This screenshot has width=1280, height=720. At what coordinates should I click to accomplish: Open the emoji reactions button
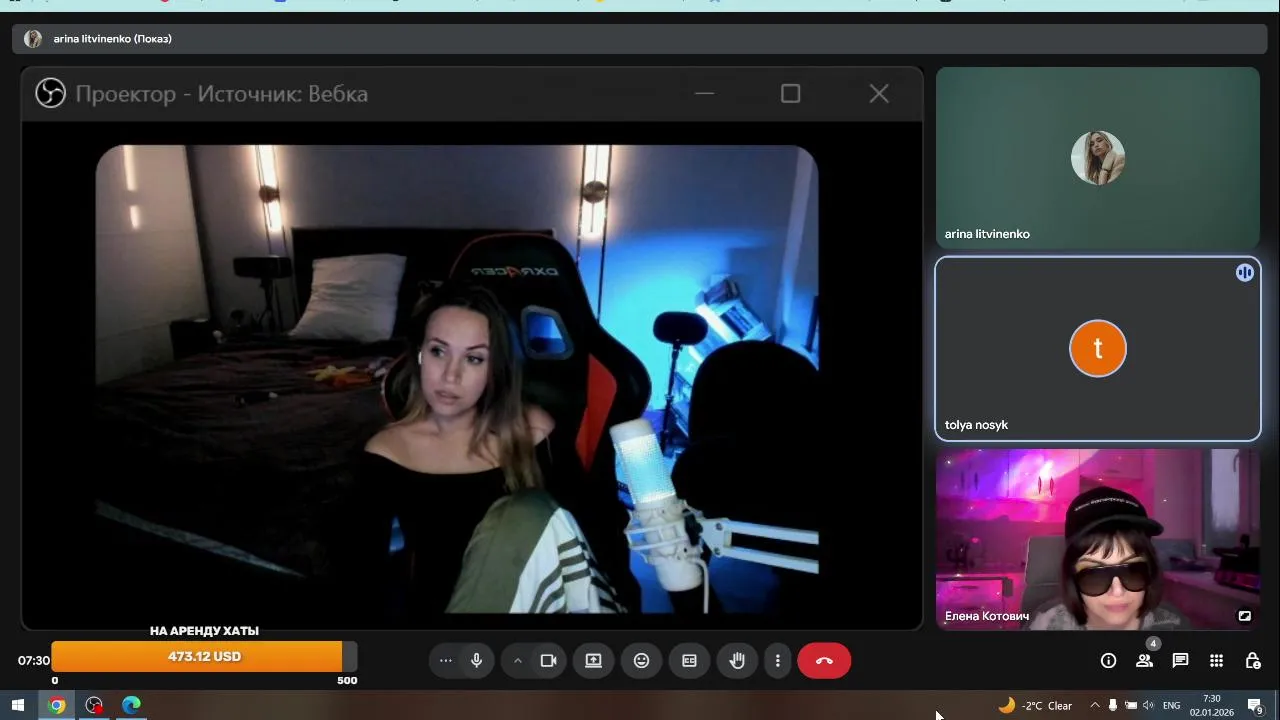click(x=641, y=661)
